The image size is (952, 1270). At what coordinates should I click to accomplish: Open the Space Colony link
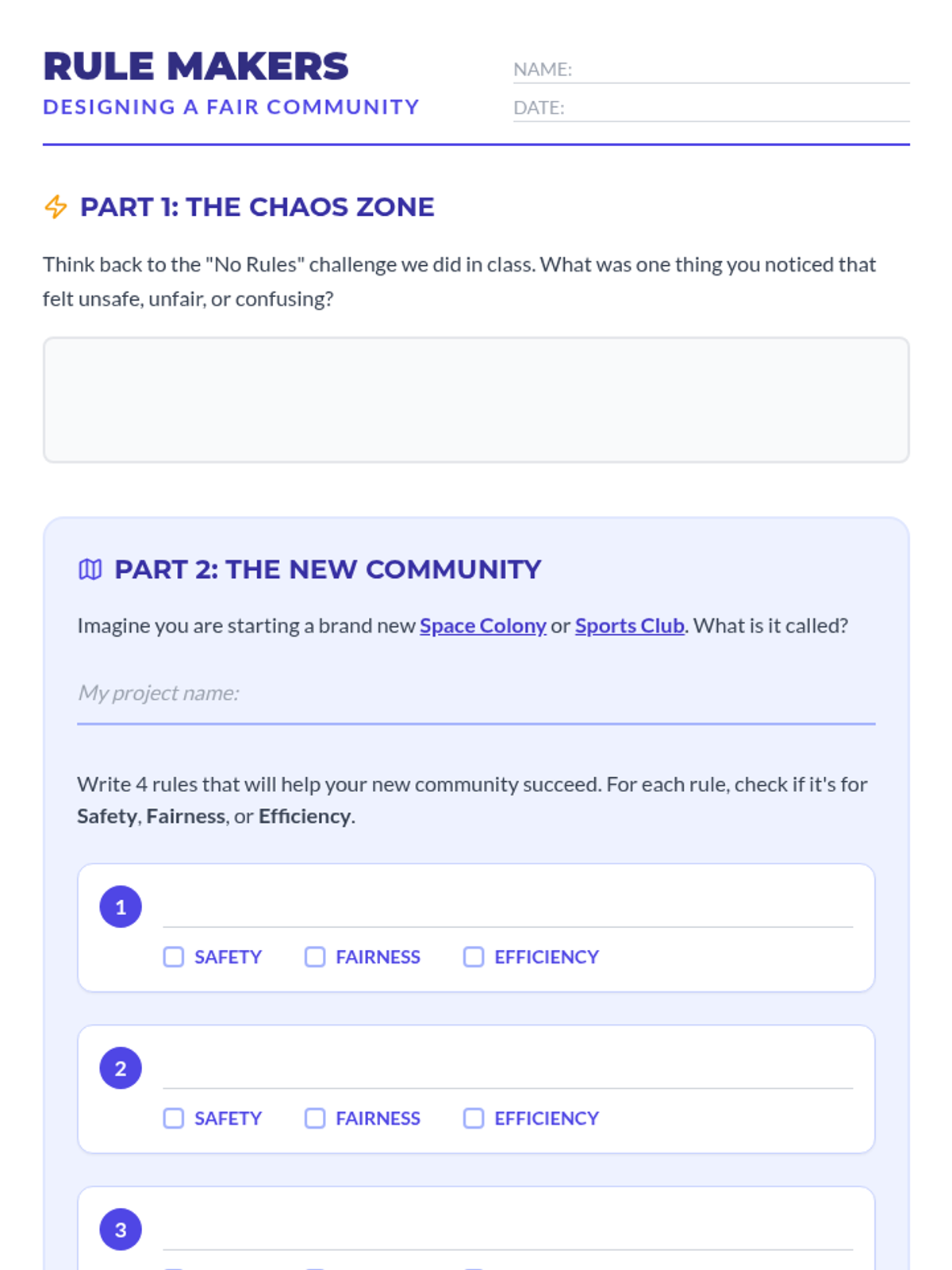[x=482, y=625]
